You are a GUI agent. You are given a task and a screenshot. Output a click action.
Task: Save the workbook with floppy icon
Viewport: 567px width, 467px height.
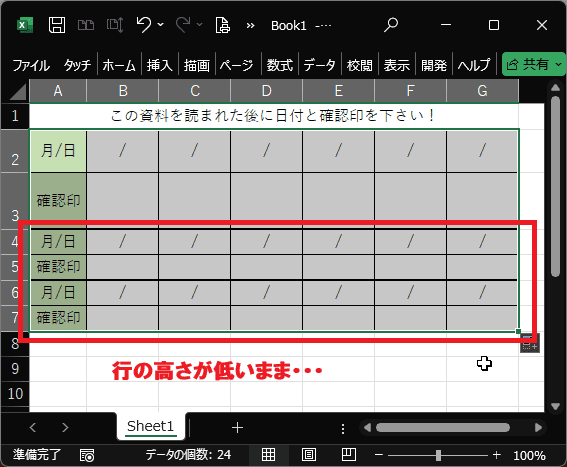coord(57,25)
